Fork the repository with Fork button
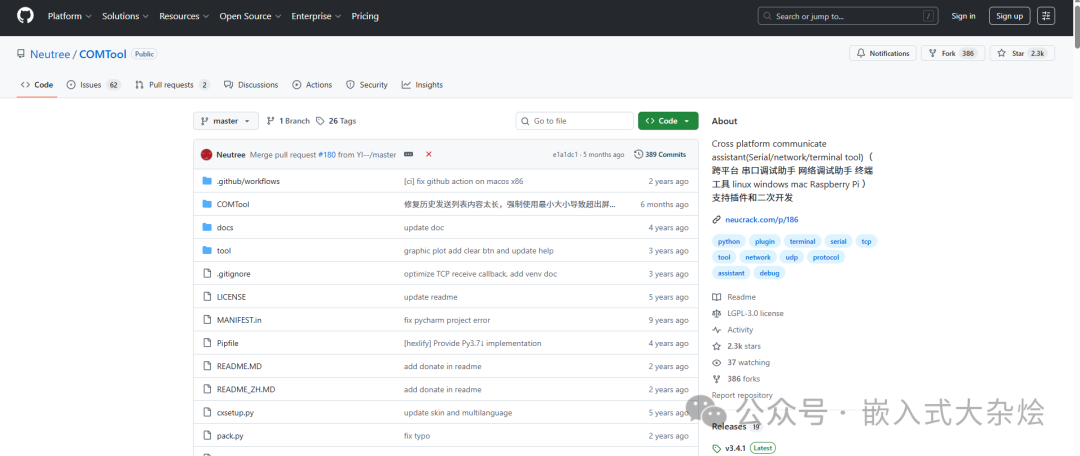 [951, 54]
